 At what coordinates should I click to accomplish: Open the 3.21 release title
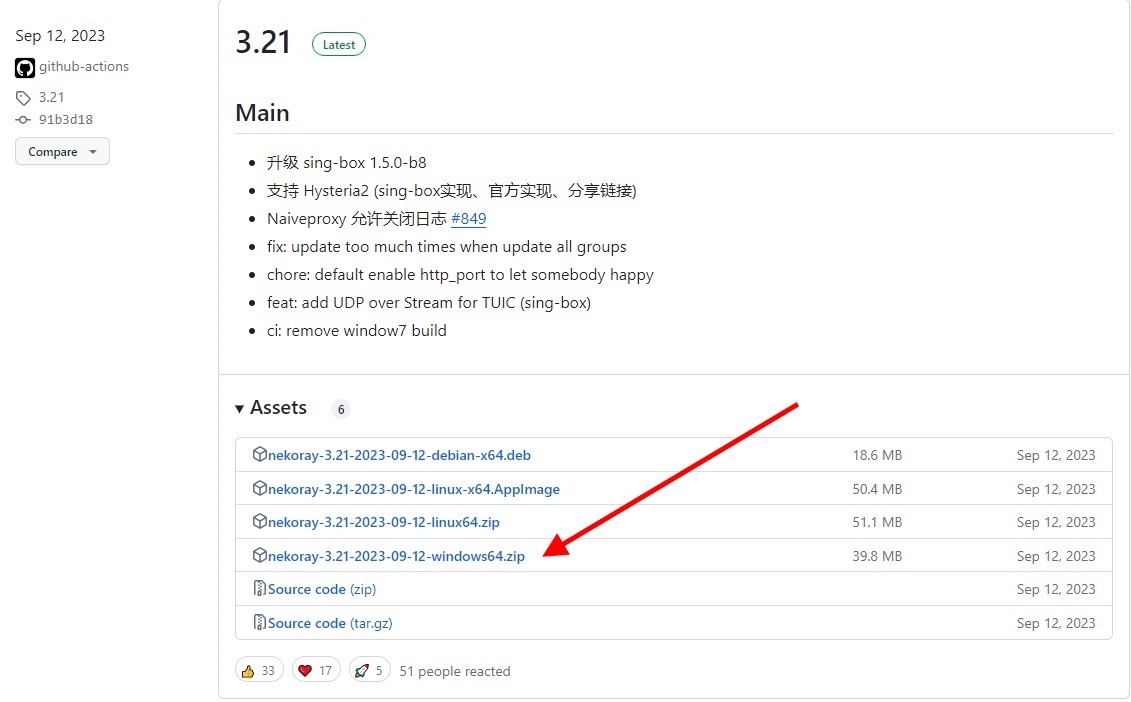pos(263,42)
